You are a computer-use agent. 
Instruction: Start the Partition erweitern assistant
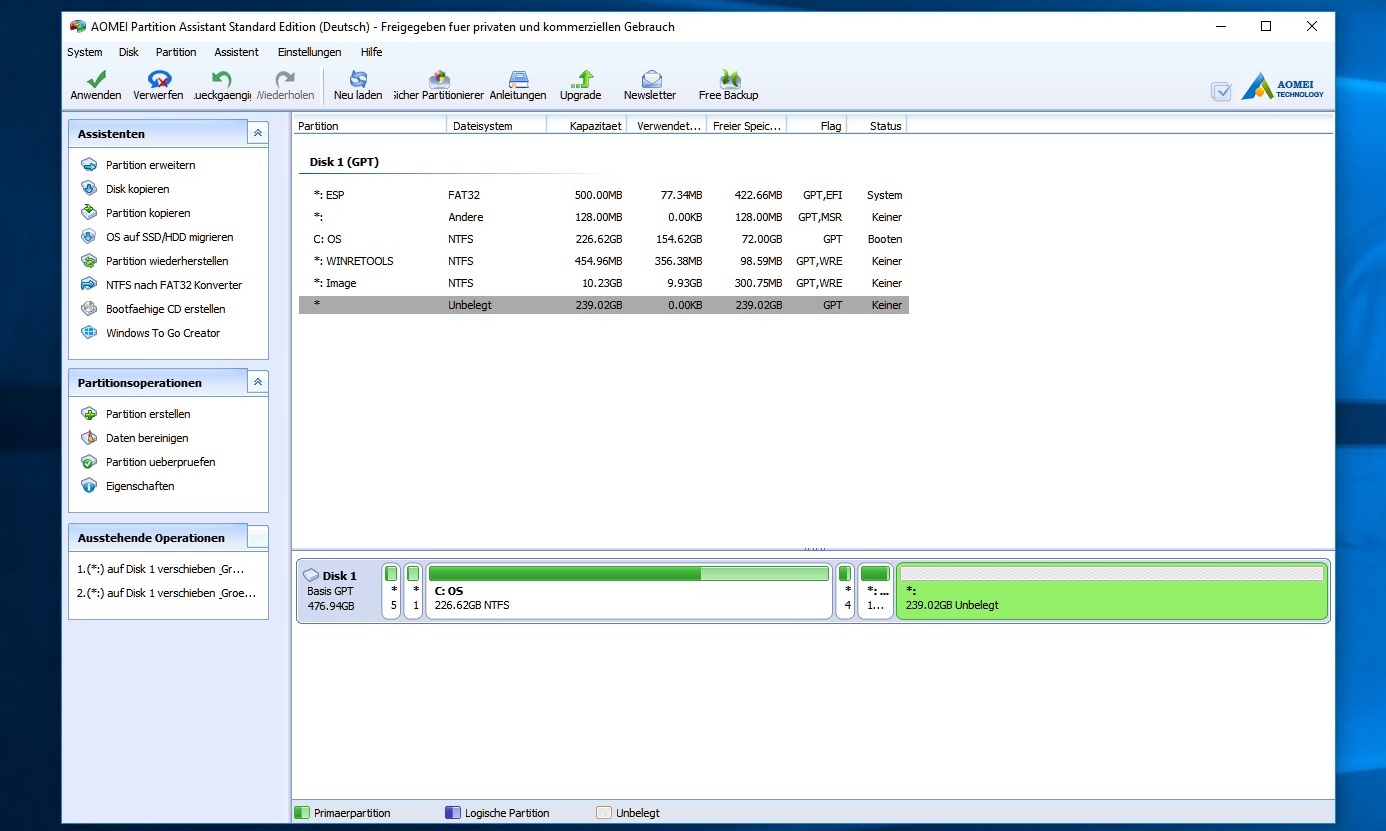pos(150,165)
